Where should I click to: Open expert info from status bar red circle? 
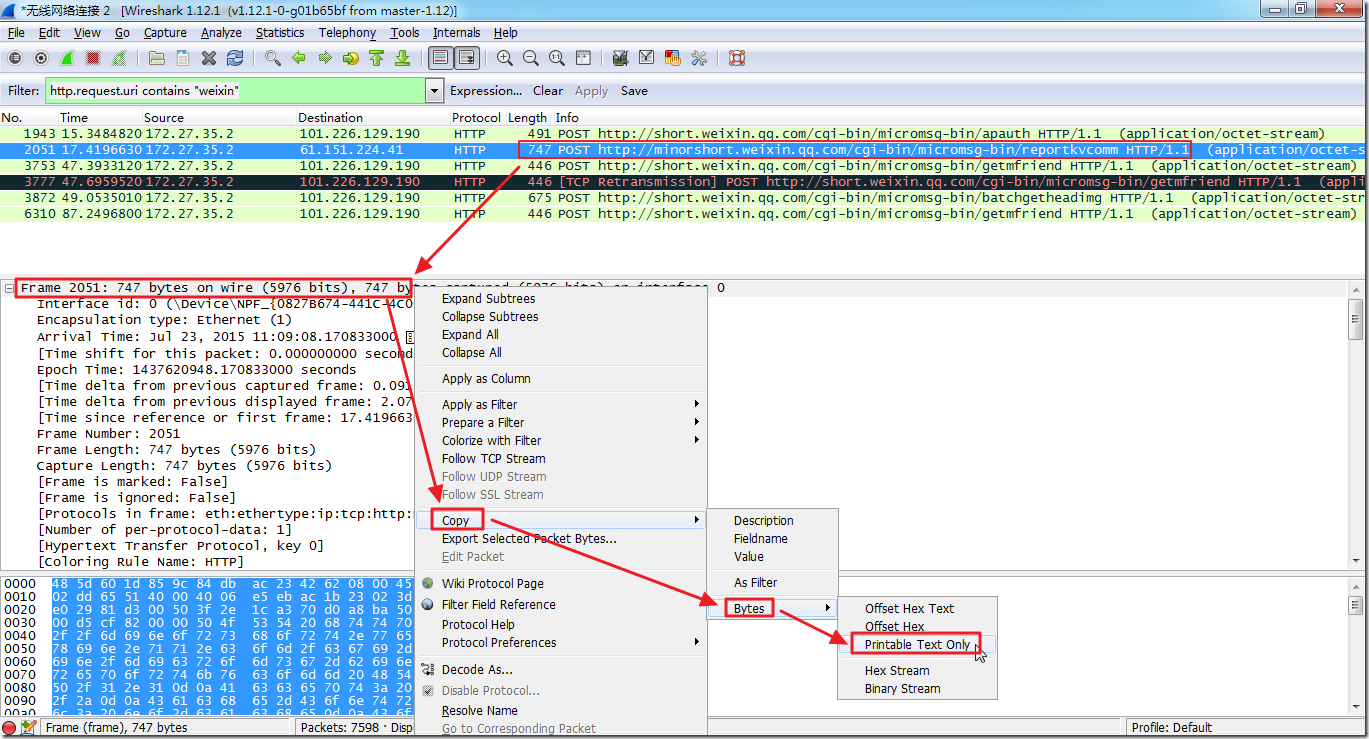10,728
